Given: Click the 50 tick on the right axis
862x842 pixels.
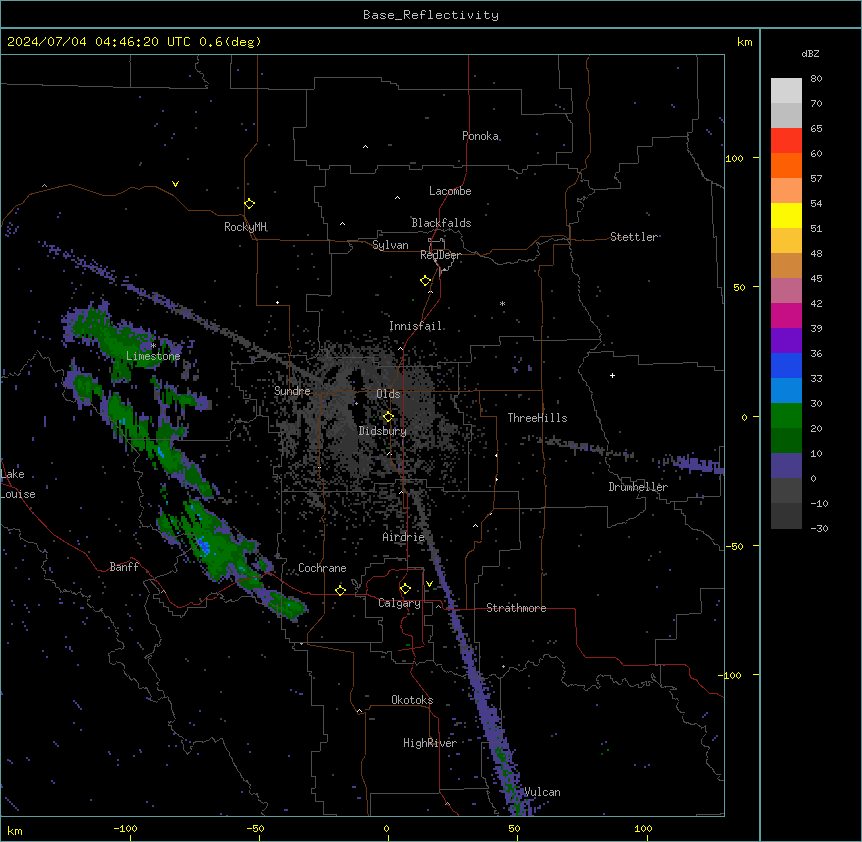Looking at the screenshot, I should coord(739,287).
